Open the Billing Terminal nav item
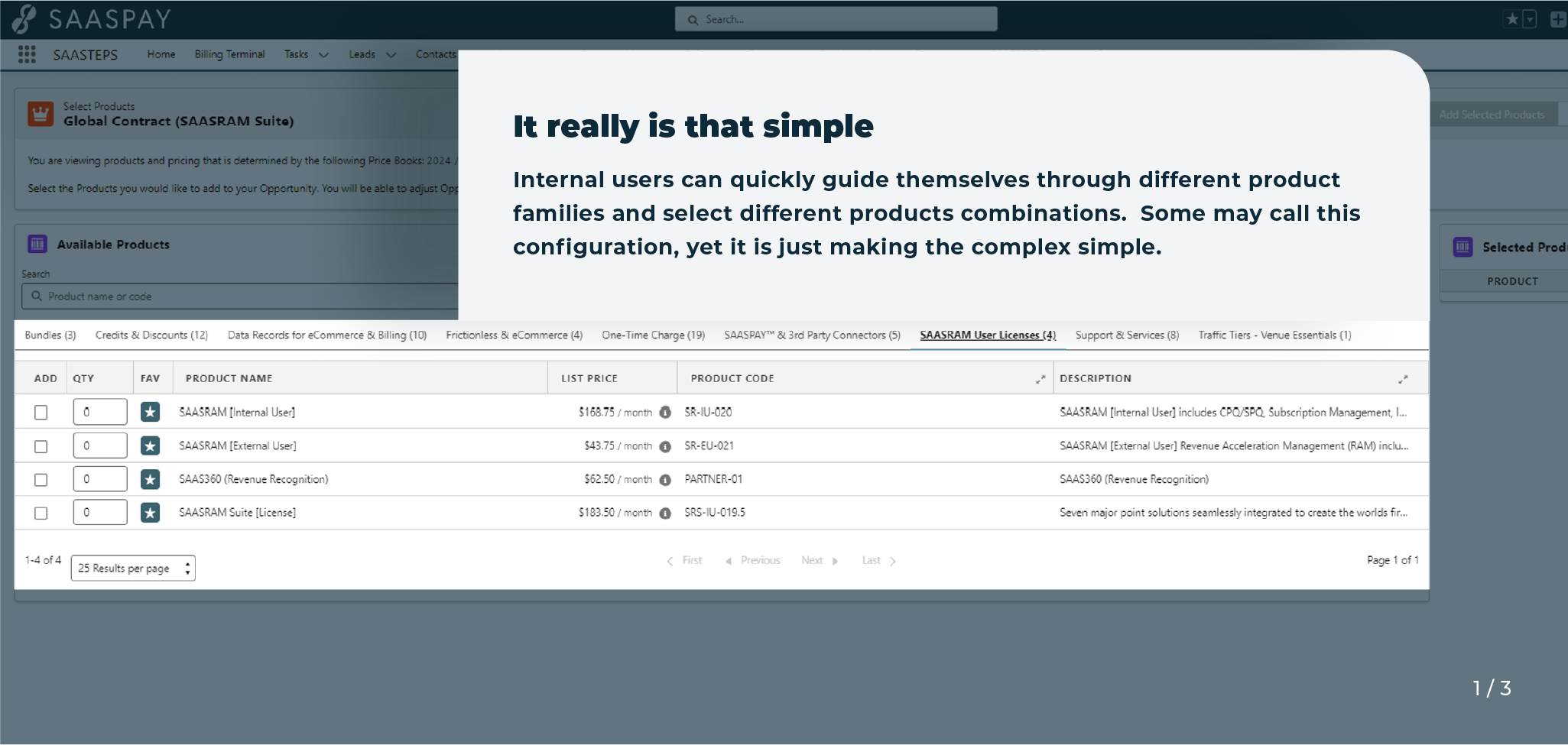1568x745 pixels. pos(229,54)
